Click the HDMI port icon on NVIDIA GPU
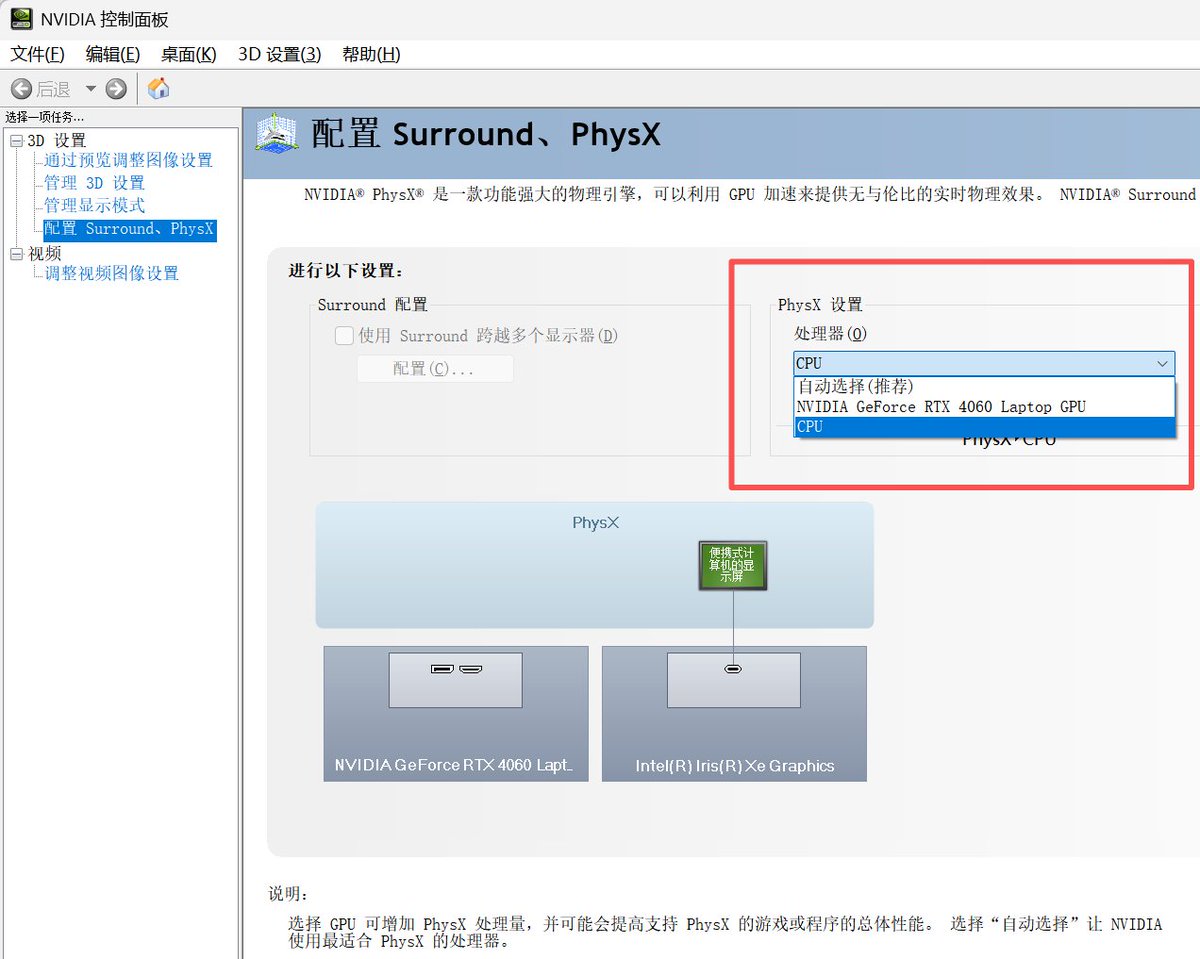1200x959 pixels. tap(472, 669)
